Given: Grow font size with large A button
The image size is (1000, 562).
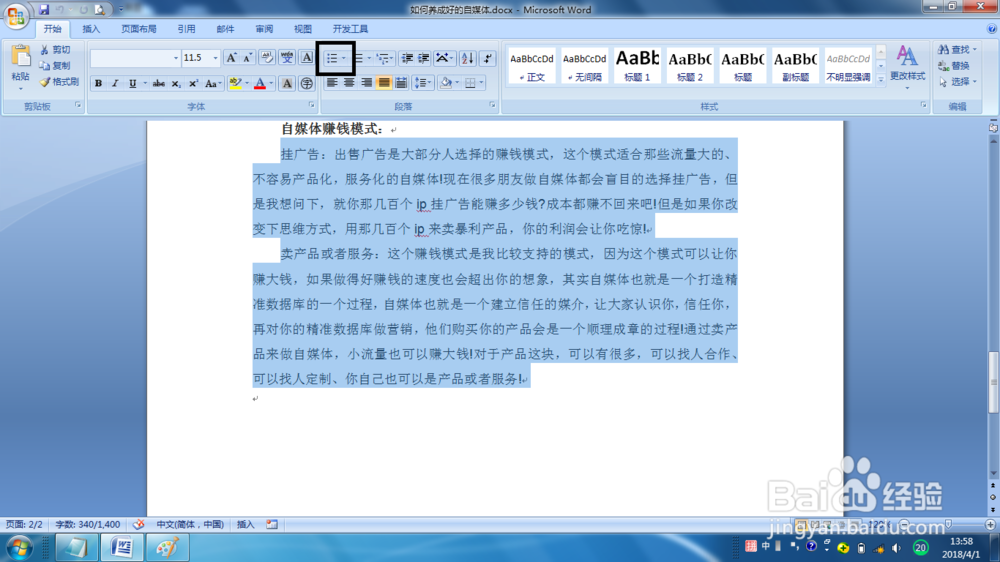Looking at the screenshot, I should (232, 58).
